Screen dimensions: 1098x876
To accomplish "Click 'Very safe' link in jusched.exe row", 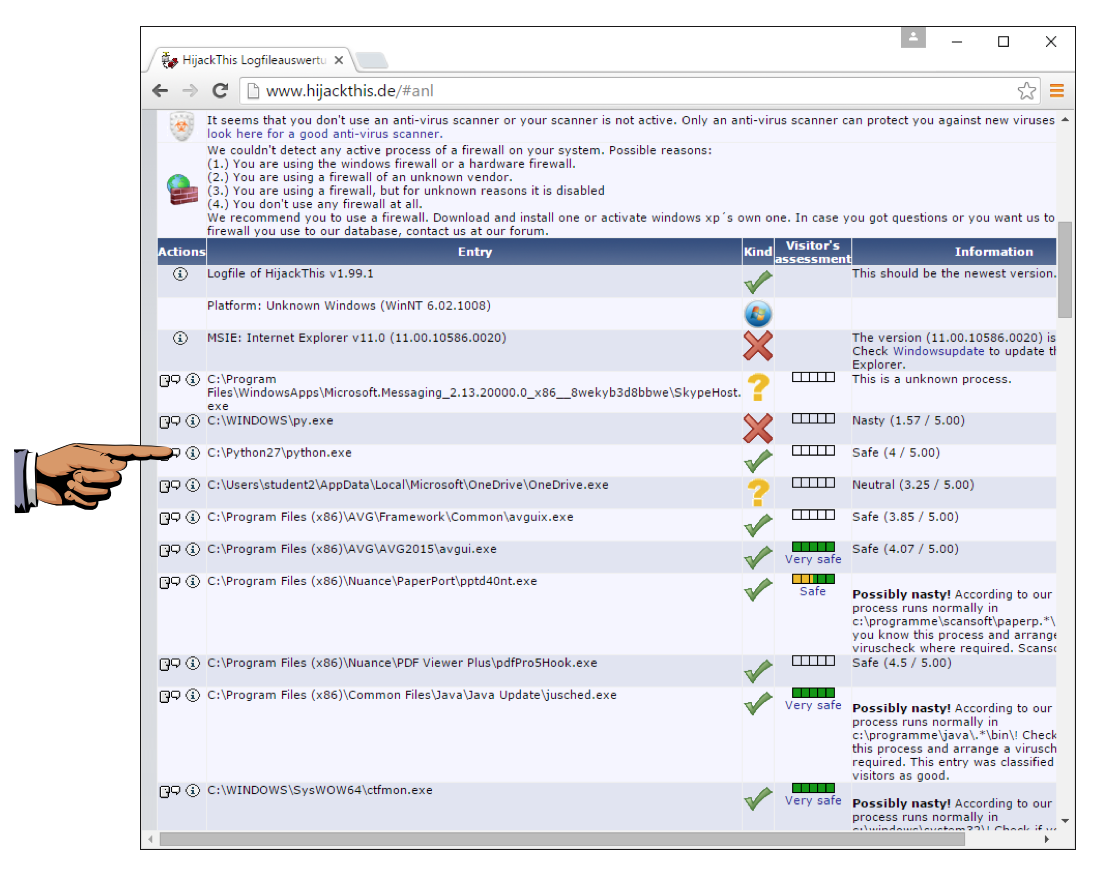I will 813,705.
